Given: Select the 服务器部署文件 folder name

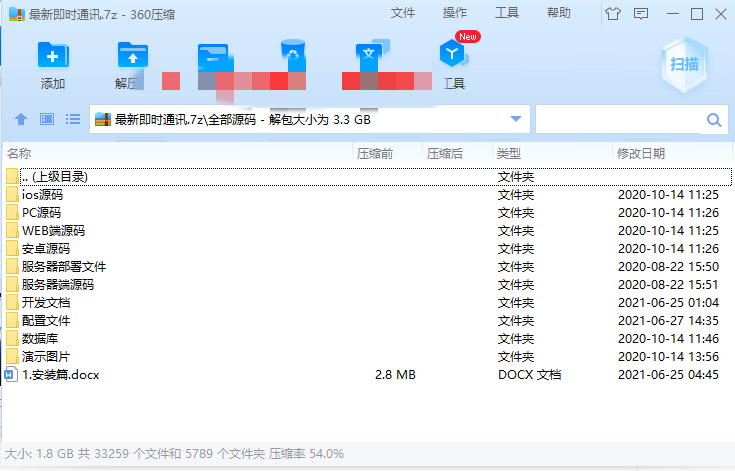Looking at the screenshot, I should pyautogui.click(x=64, y=267).
